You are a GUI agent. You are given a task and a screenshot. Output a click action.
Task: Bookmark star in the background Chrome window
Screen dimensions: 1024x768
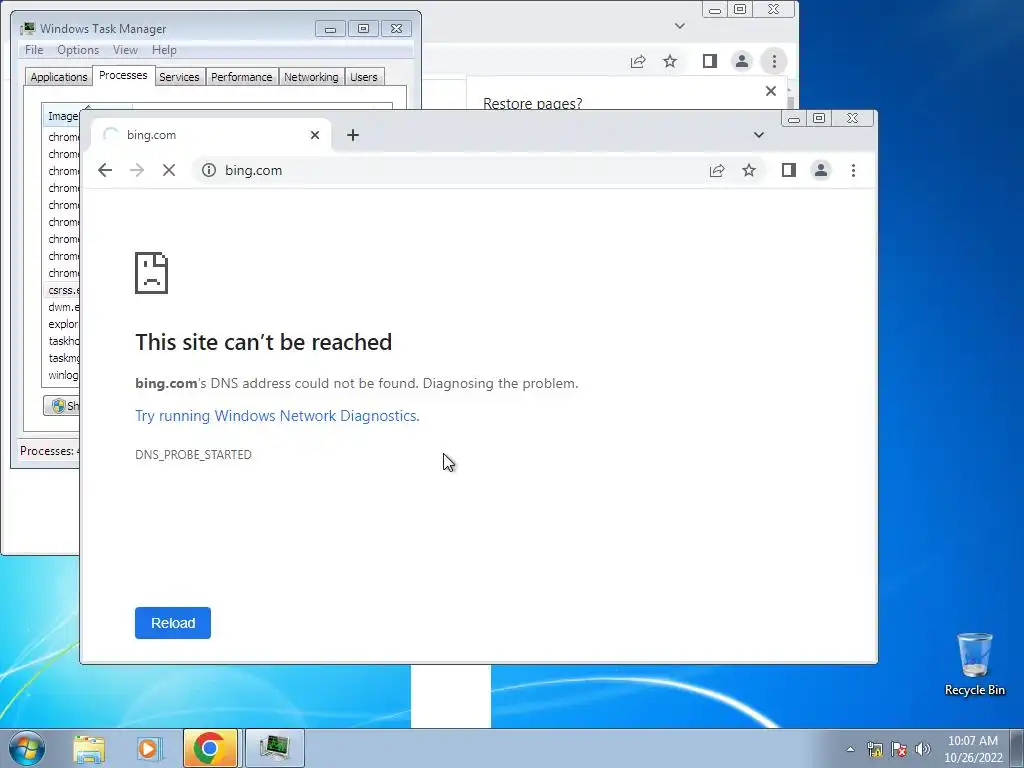(x=670, y=61)
